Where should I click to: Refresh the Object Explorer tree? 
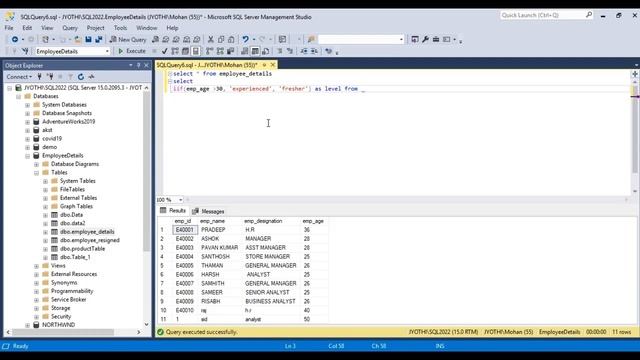tap(81, 77)
